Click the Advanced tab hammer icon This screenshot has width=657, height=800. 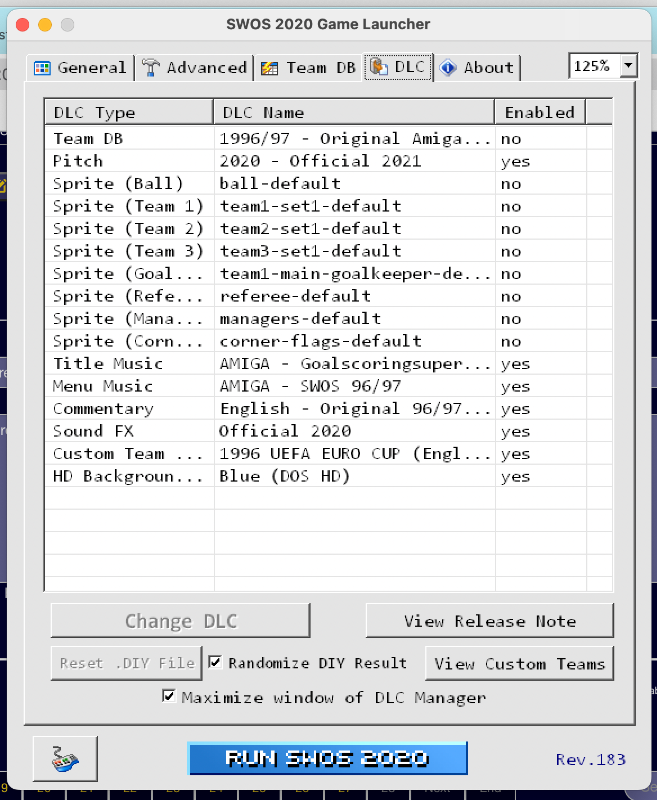[151, 68]
